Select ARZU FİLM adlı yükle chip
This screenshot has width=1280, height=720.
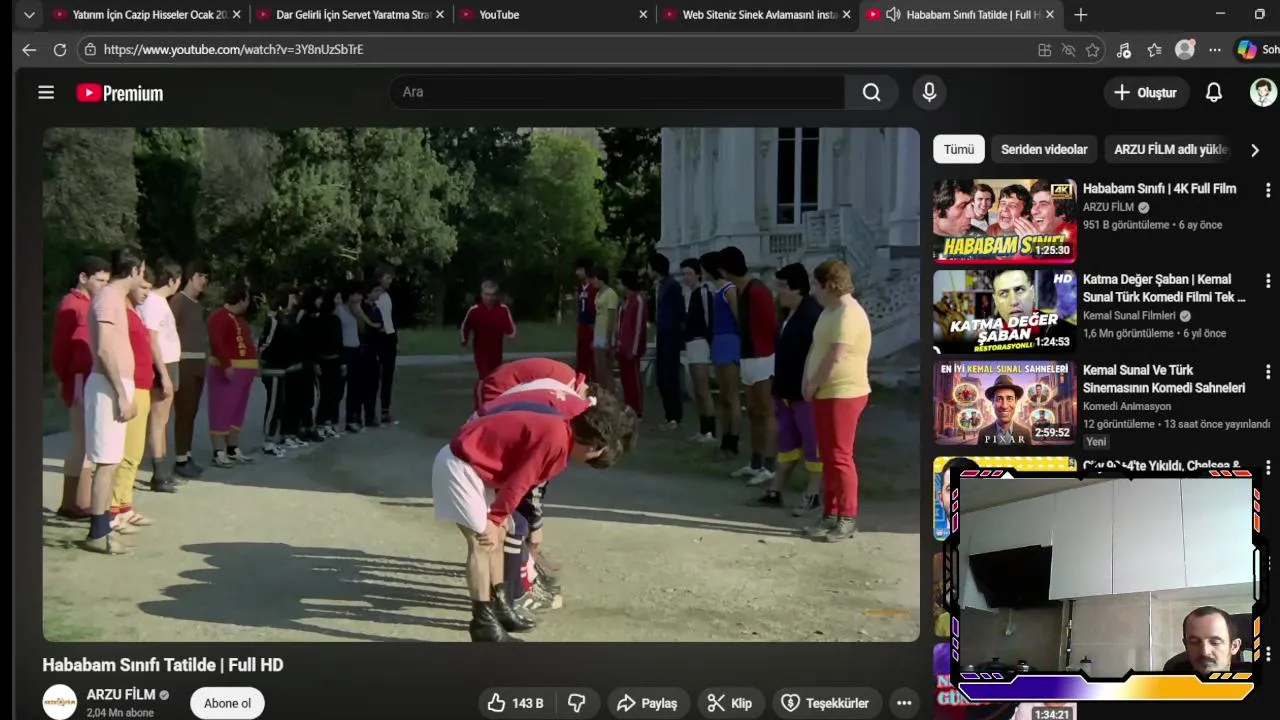click(x=1170, y=149)
